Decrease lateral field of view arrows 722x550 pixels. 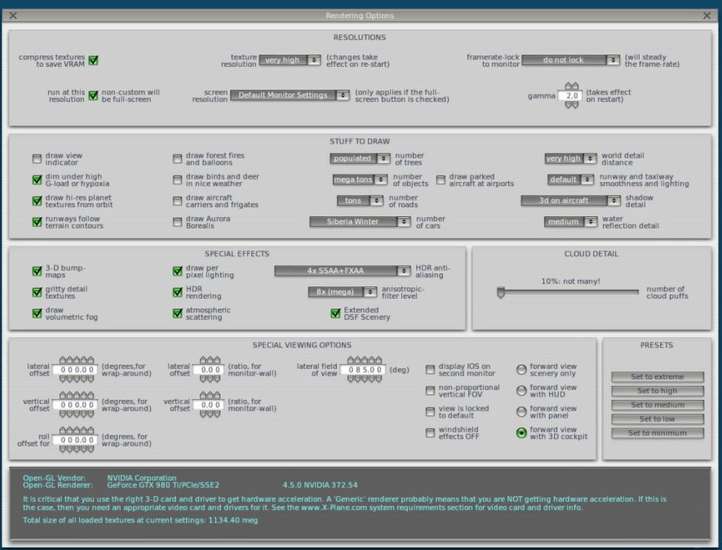[x=365, y=379]
